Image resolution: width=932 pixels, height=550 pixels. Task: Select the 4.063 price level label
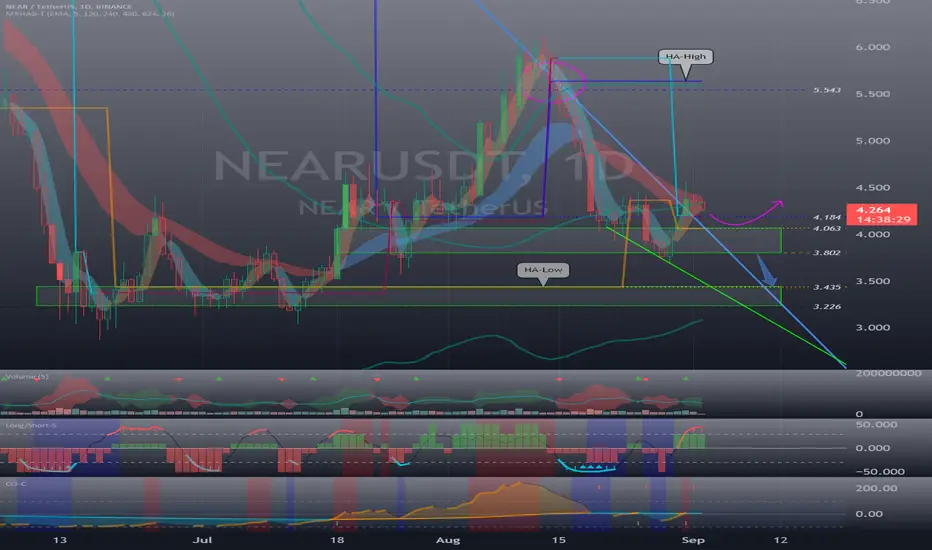click(x=827, y=228)
